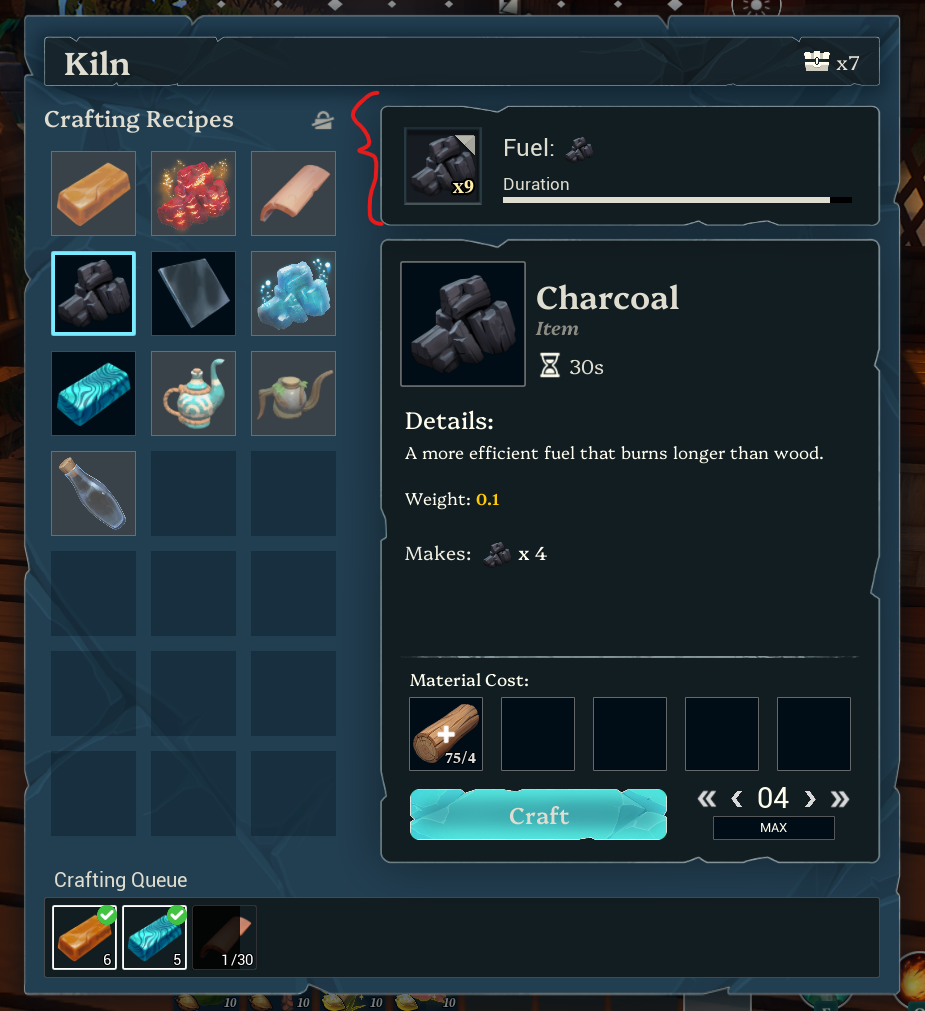
Task: Click the Craft button
Action: (538, 815)
